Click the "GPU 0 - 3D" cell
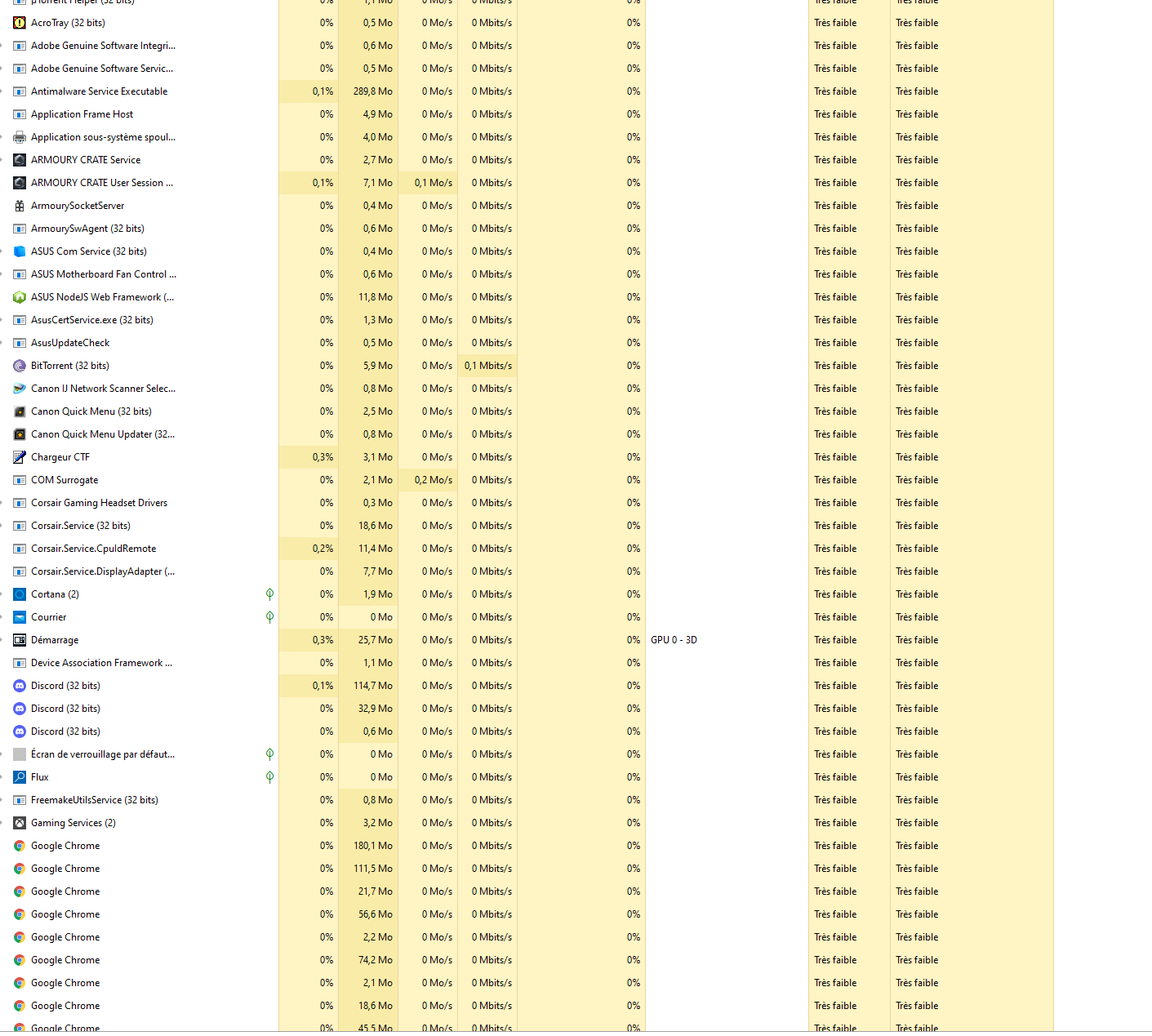 coord(674,640)
